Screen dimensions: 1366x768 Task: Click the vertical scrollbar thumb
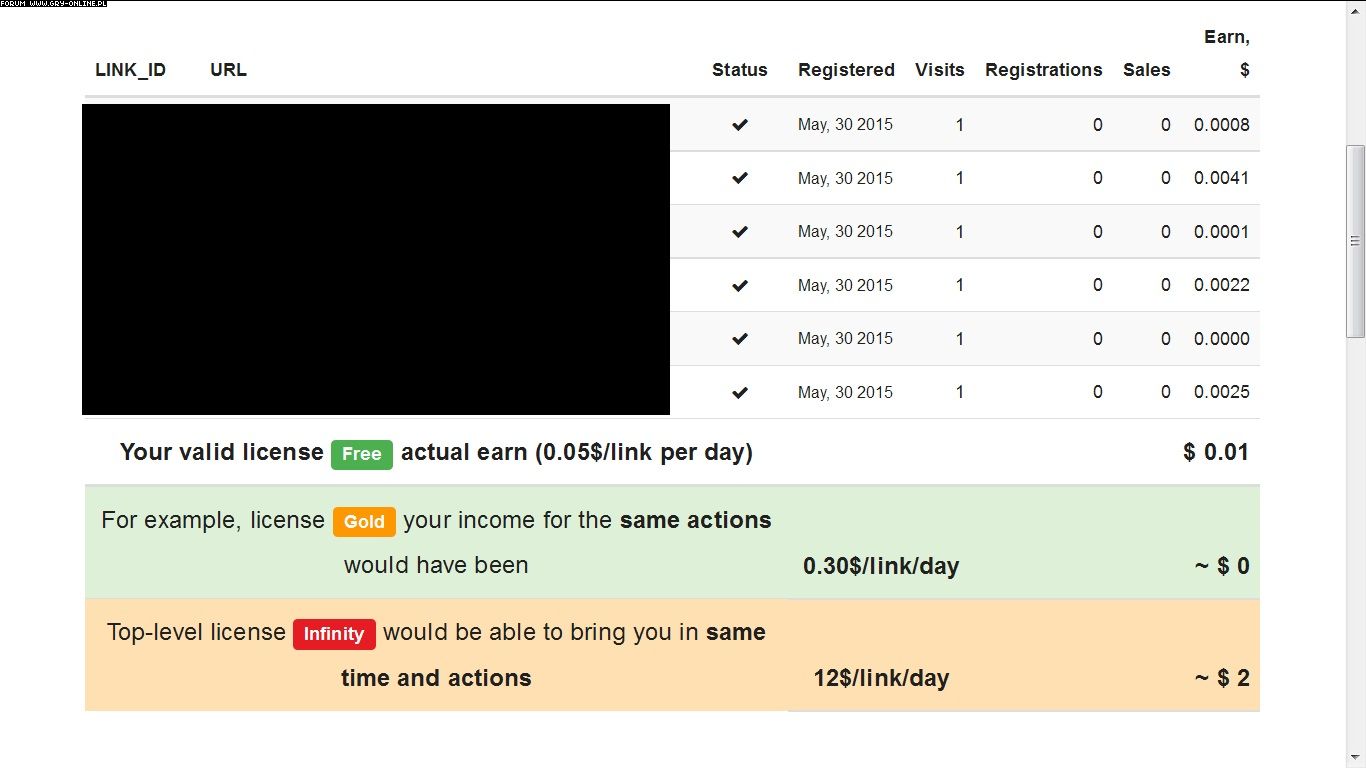tap(1356, 240)
